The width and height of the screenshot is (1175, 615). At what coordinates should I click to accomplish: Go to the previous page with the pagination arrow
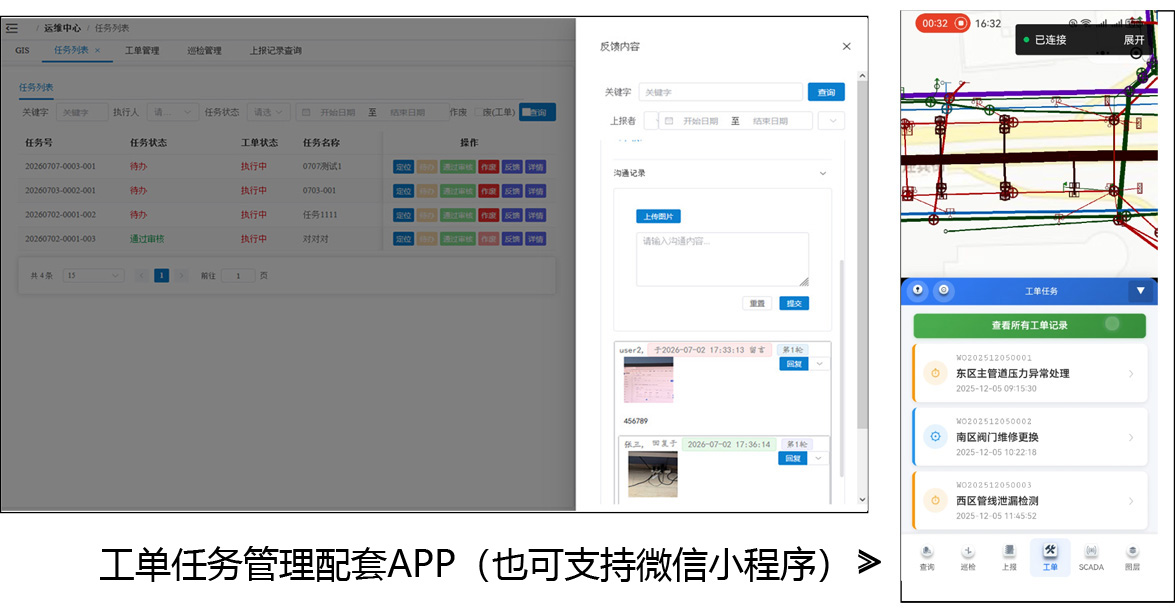(x=141, y=276)
